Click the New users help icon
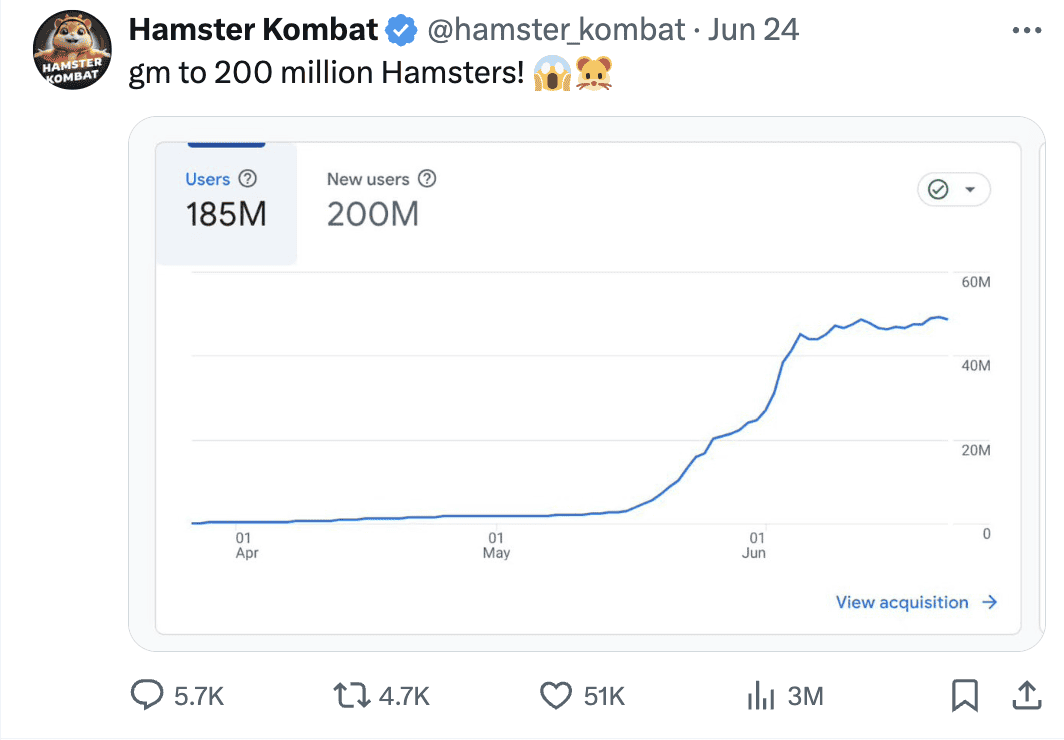Viewport: 1064px width, 740px height. pyautogui.click(x=427, y=179)
